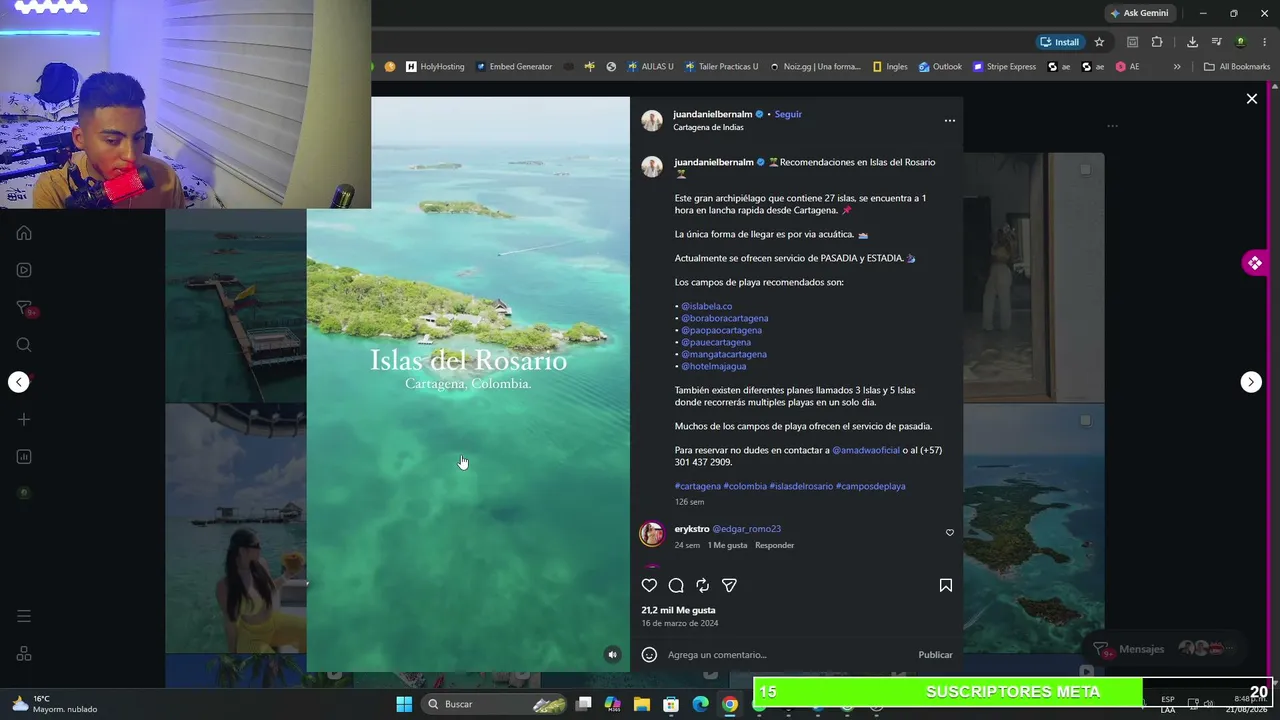Open the hamburger More menu in the sidebar
The image size is (1280, 720).
point(24,616)
